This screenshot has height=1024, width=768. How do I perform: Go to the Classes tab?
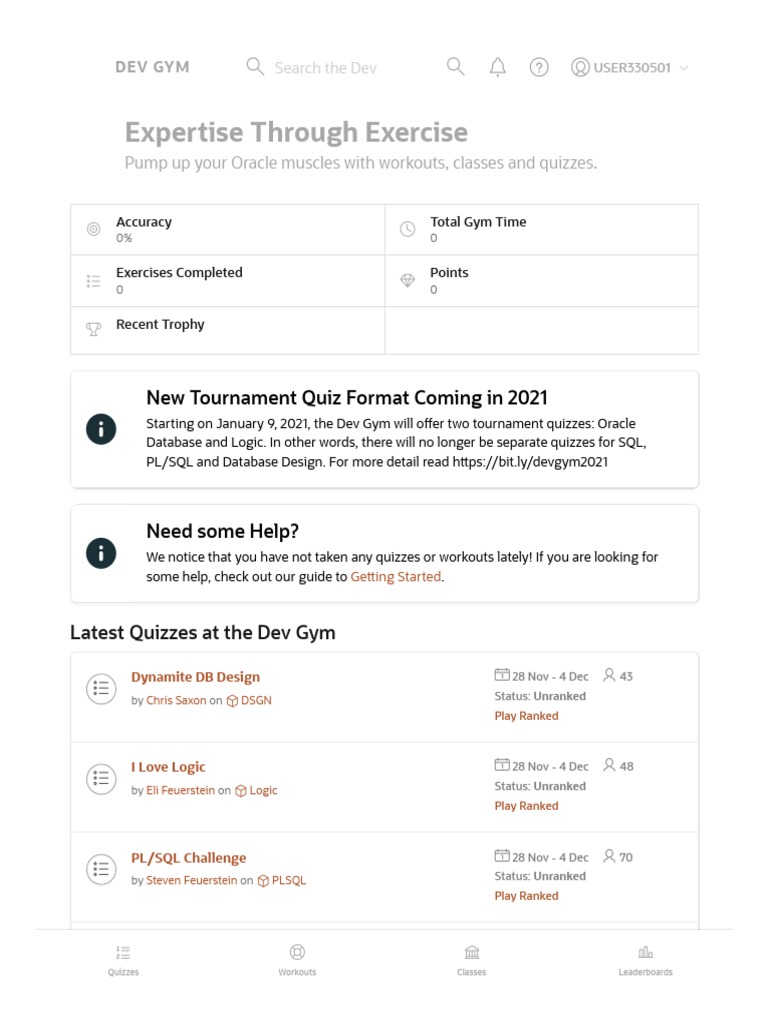tap(471, 960)
